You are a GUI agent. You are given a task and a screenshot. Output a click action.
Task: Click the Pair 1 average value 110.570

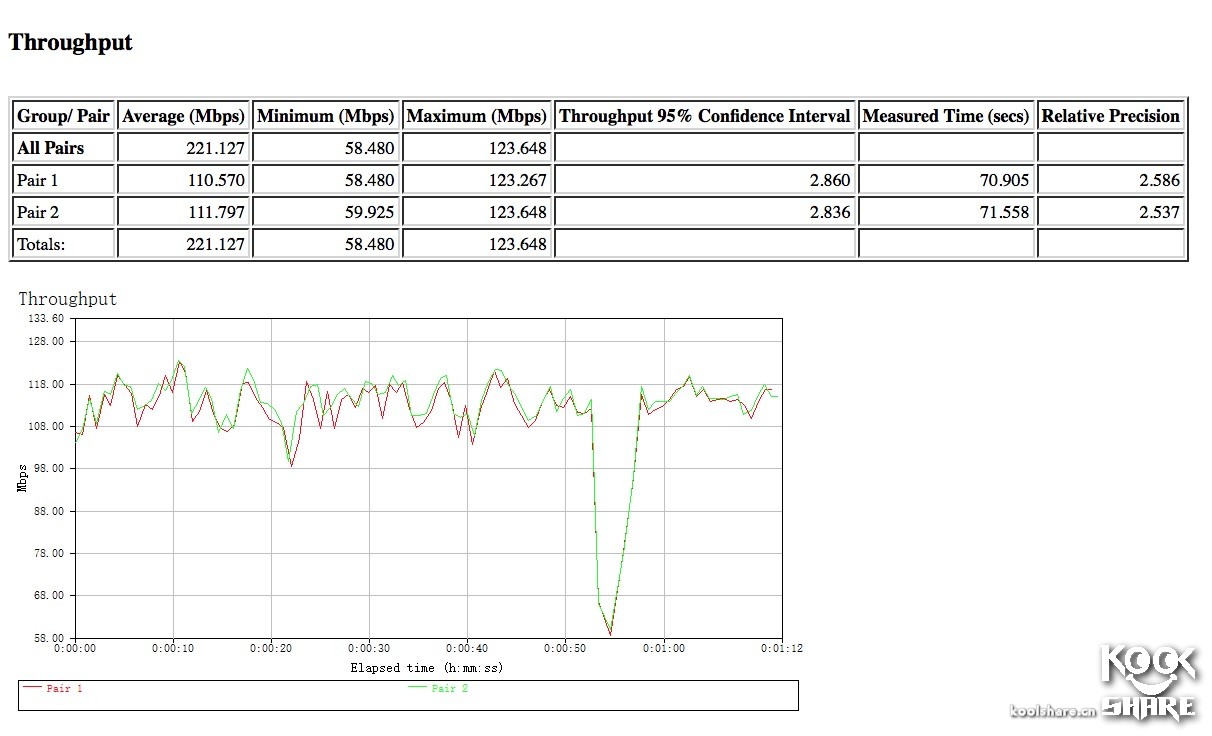tap(214, 181)
